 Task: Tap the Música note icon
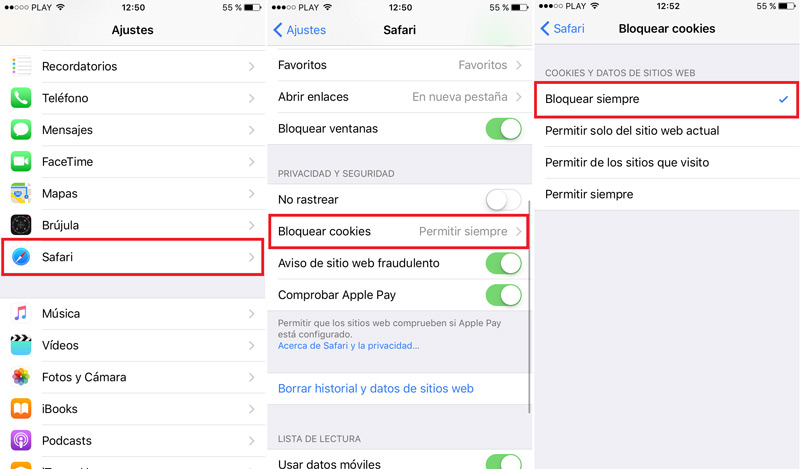point(21,313)
